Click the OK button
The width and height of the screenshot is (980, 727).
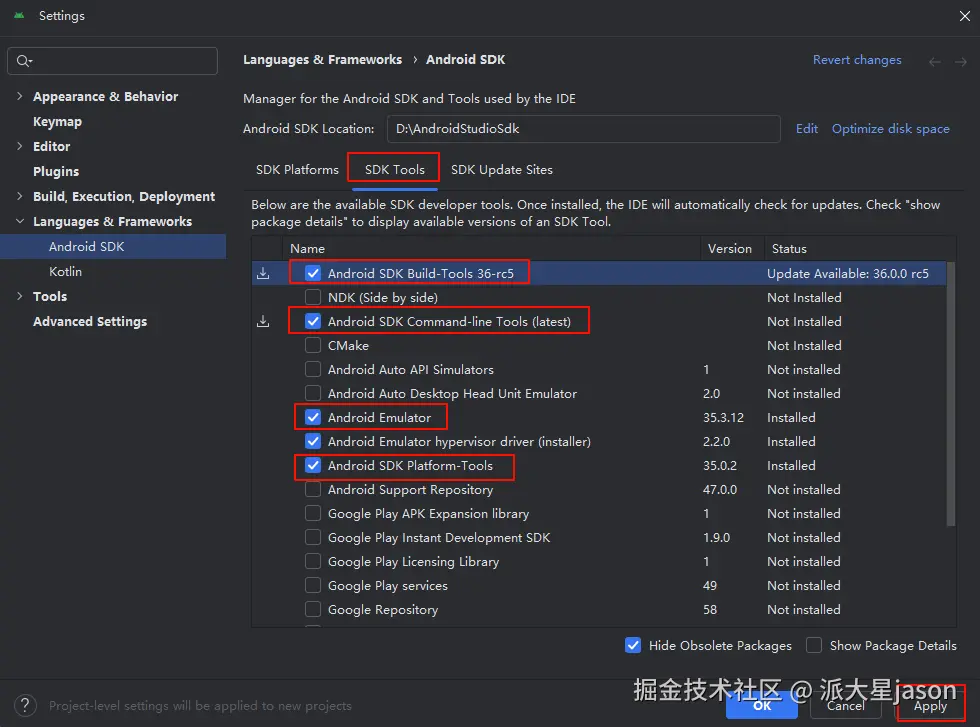click(x=762, y=706)
